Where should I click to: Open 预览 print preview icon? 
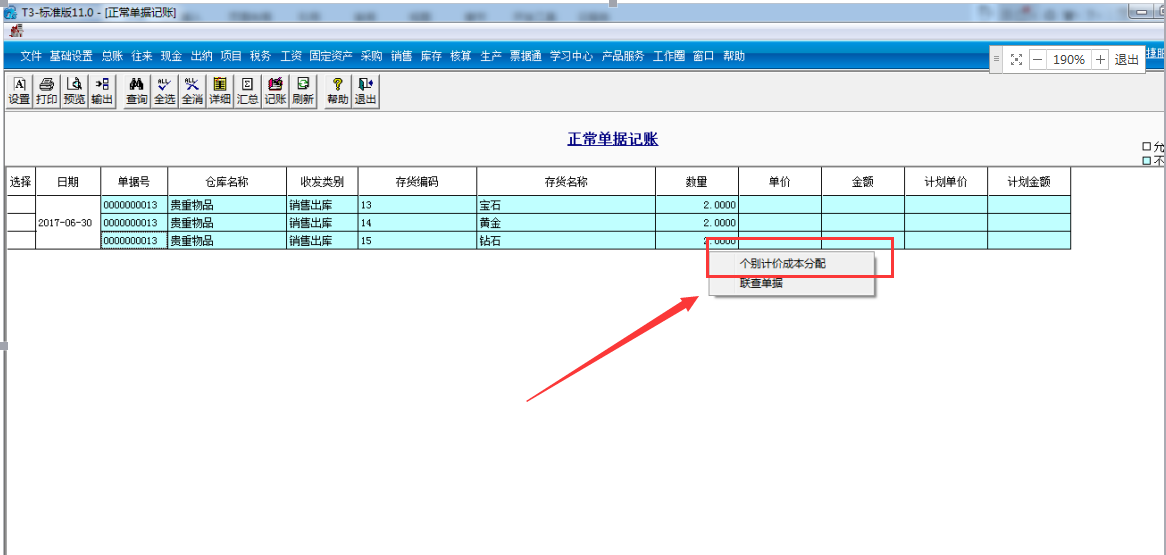coord(74,92)
